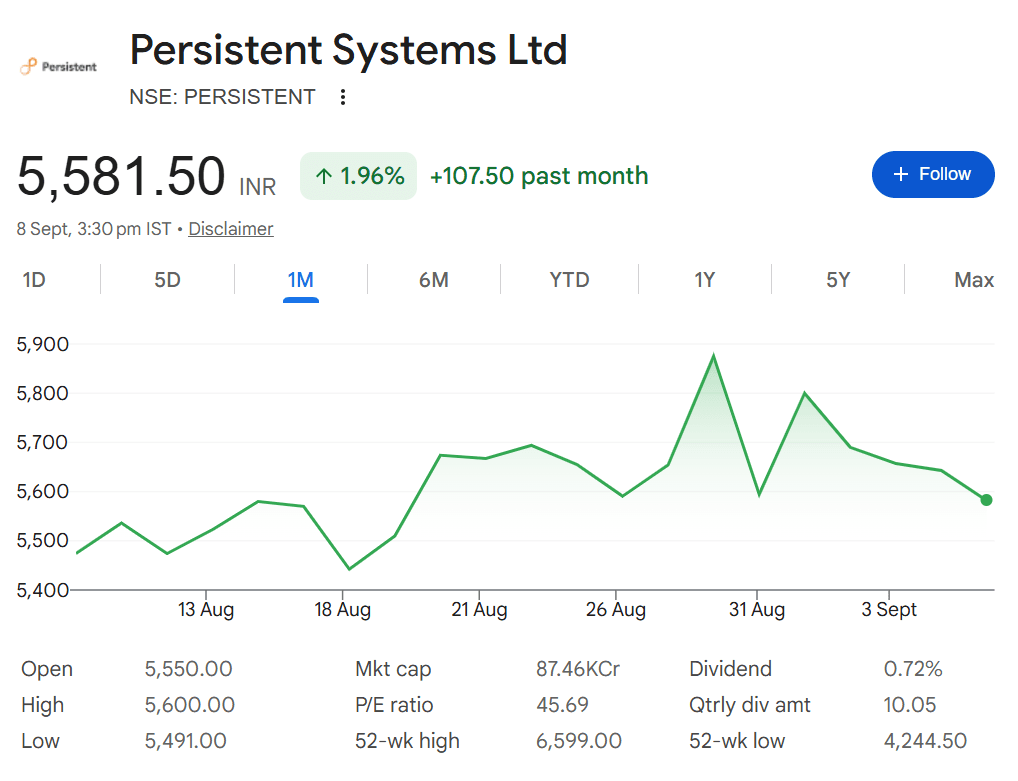
Task: Click the 21 Aug axis label
Action: coord(479,610)
